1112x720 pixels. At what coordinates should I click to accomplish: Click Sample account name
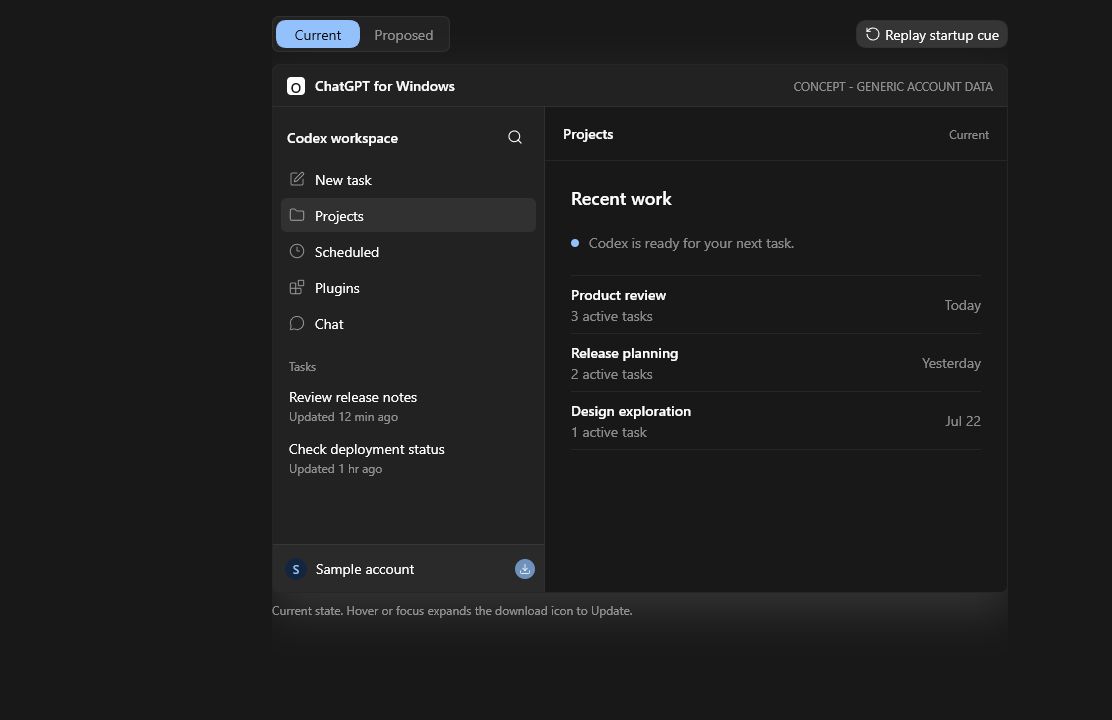pos(365,570)
